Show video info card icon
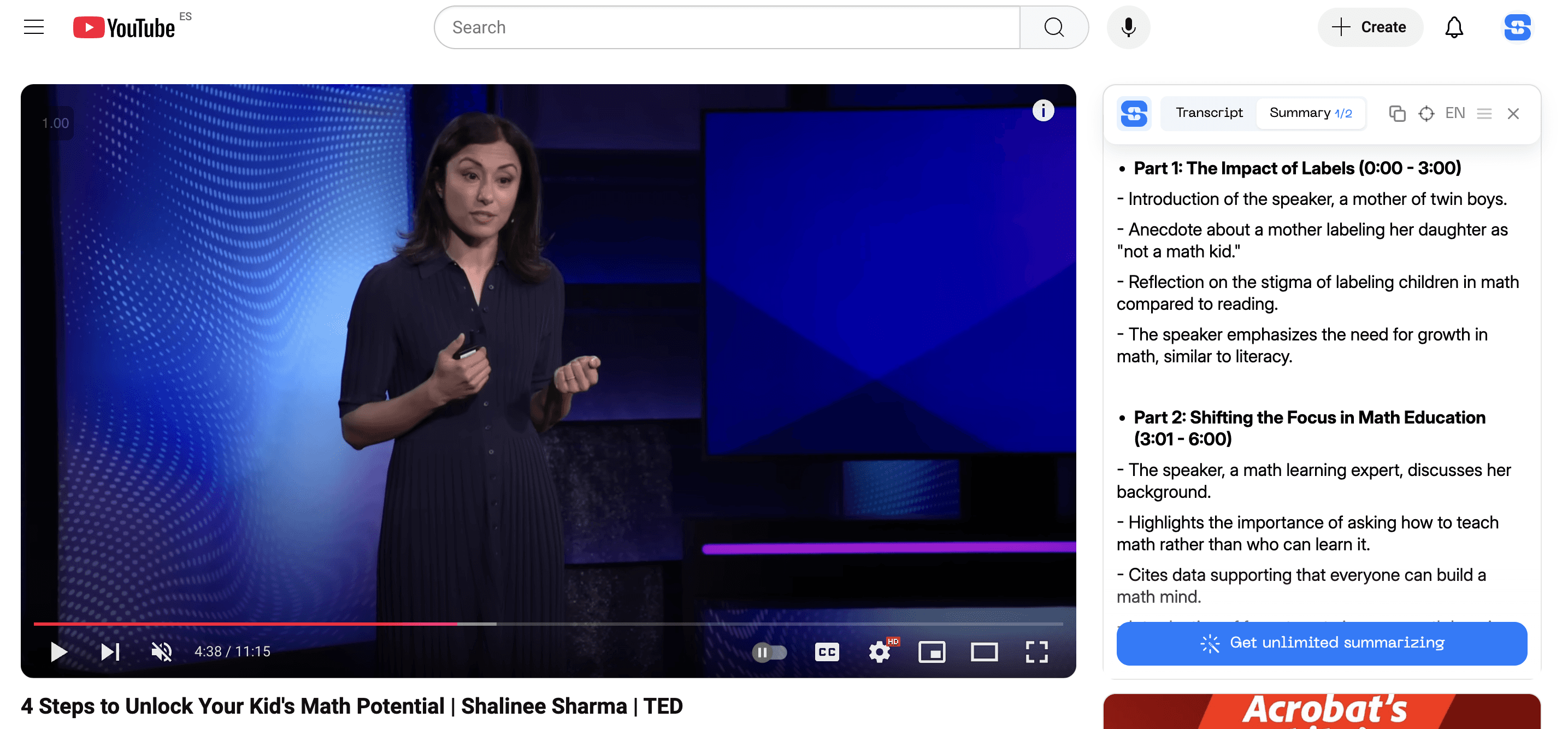 pyautogui.click(x=1043, y=110)
